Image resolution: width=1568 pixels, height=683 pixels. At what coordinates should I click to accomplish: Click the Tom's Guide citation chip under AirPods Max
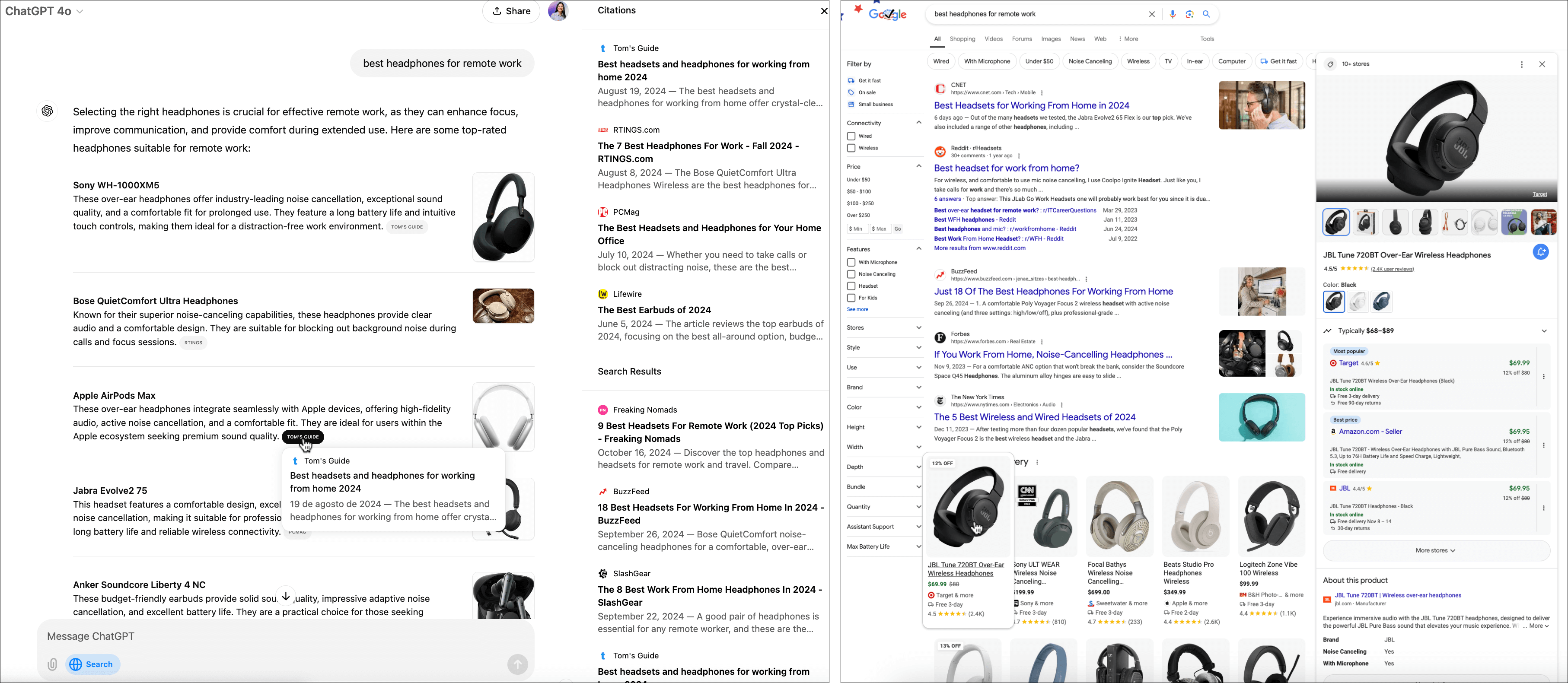point(303,437)
